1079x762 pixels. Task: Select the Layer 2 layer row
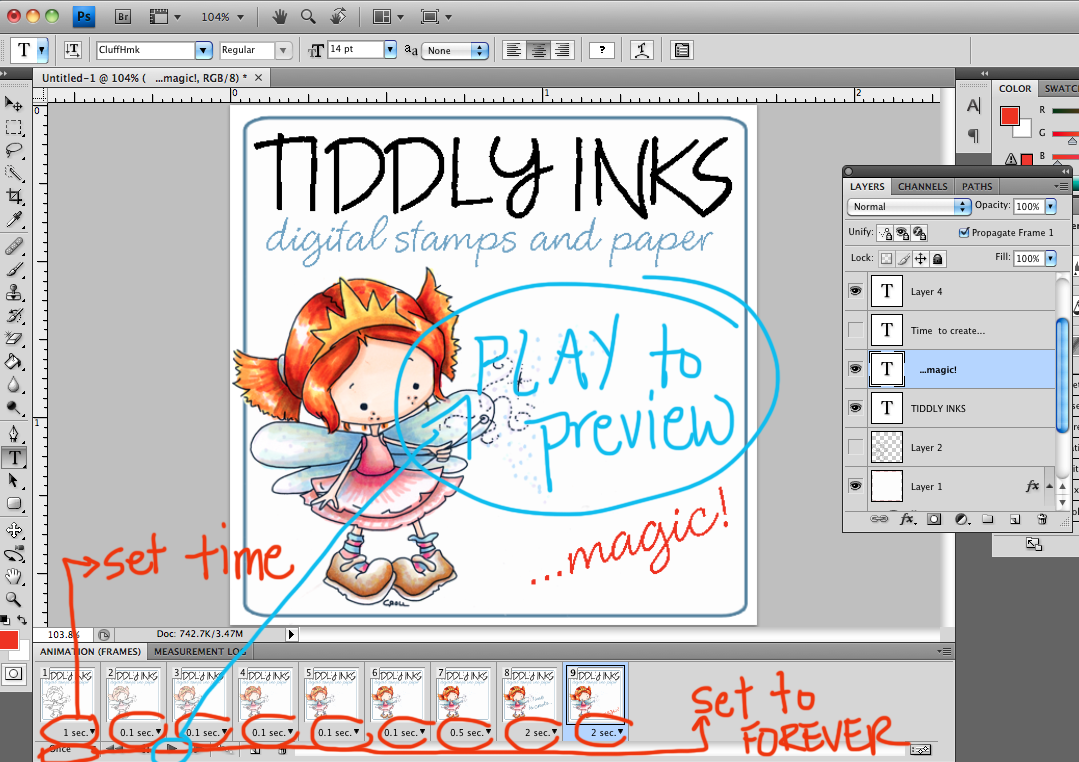(x=950, y=447)
